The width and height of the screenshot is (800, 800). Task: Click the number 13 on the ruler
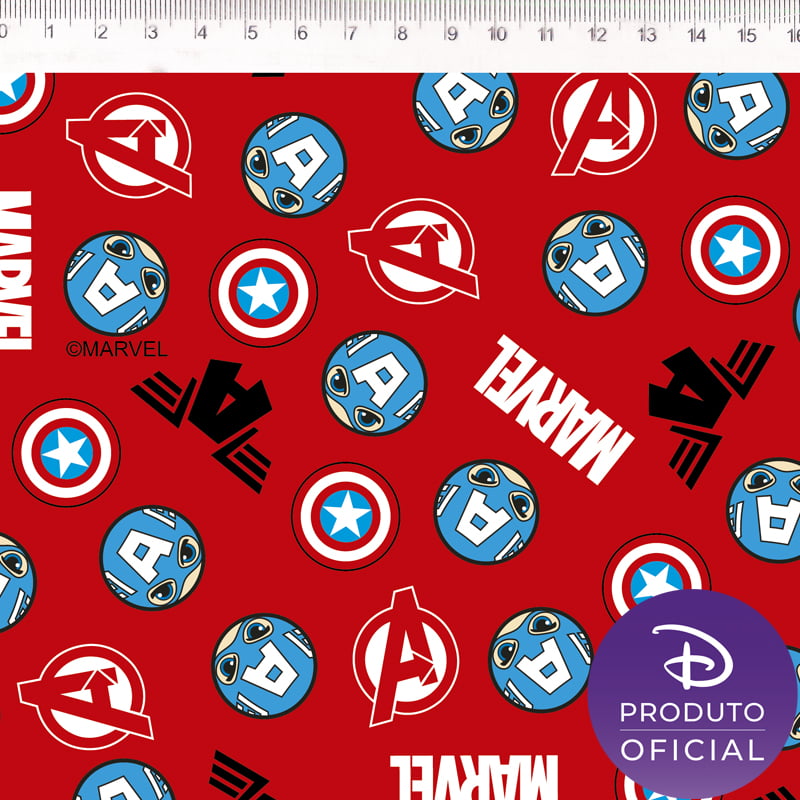point(646,35)
